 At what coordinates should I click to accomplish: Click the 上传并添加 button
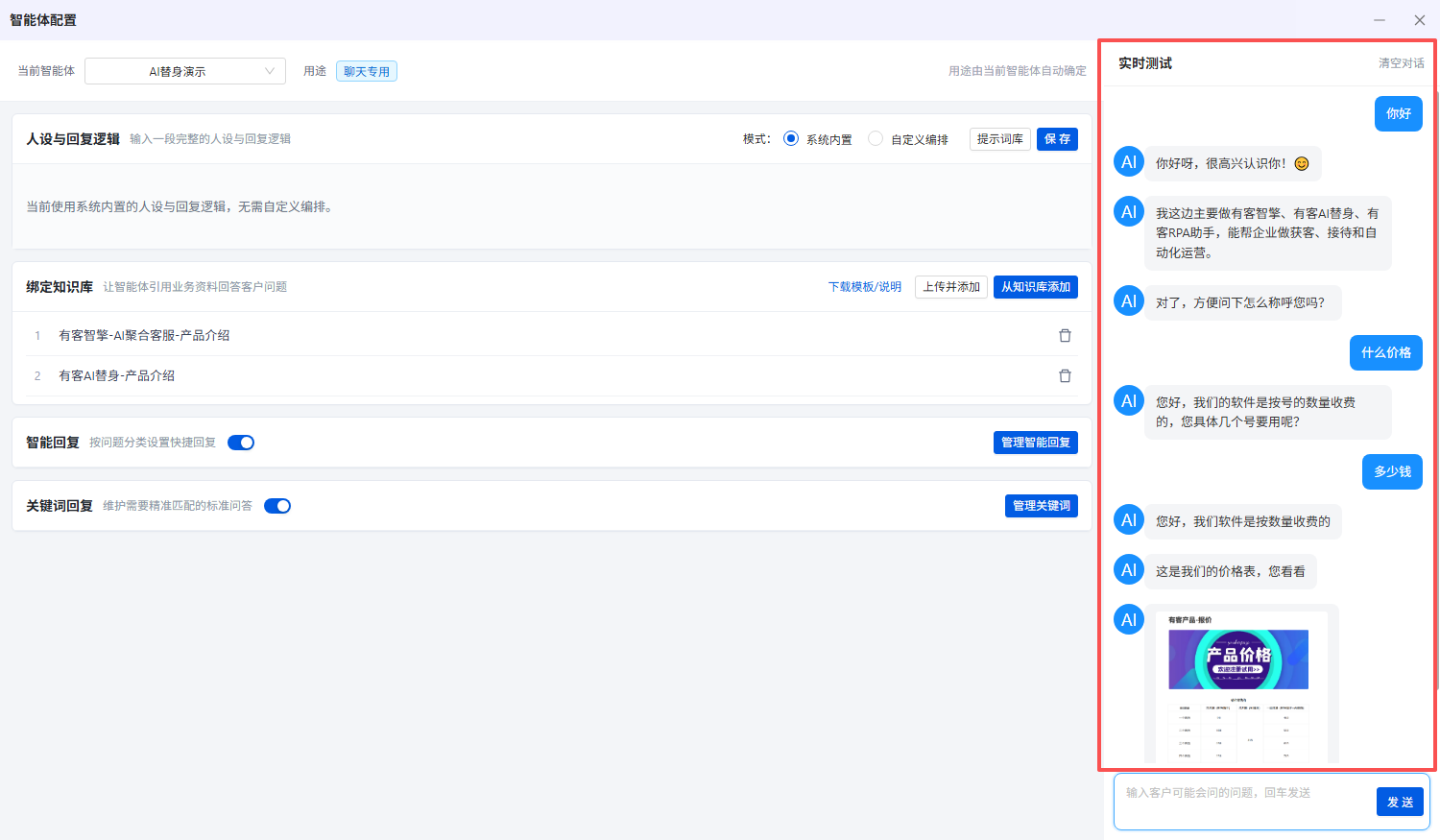coord(951,287)
